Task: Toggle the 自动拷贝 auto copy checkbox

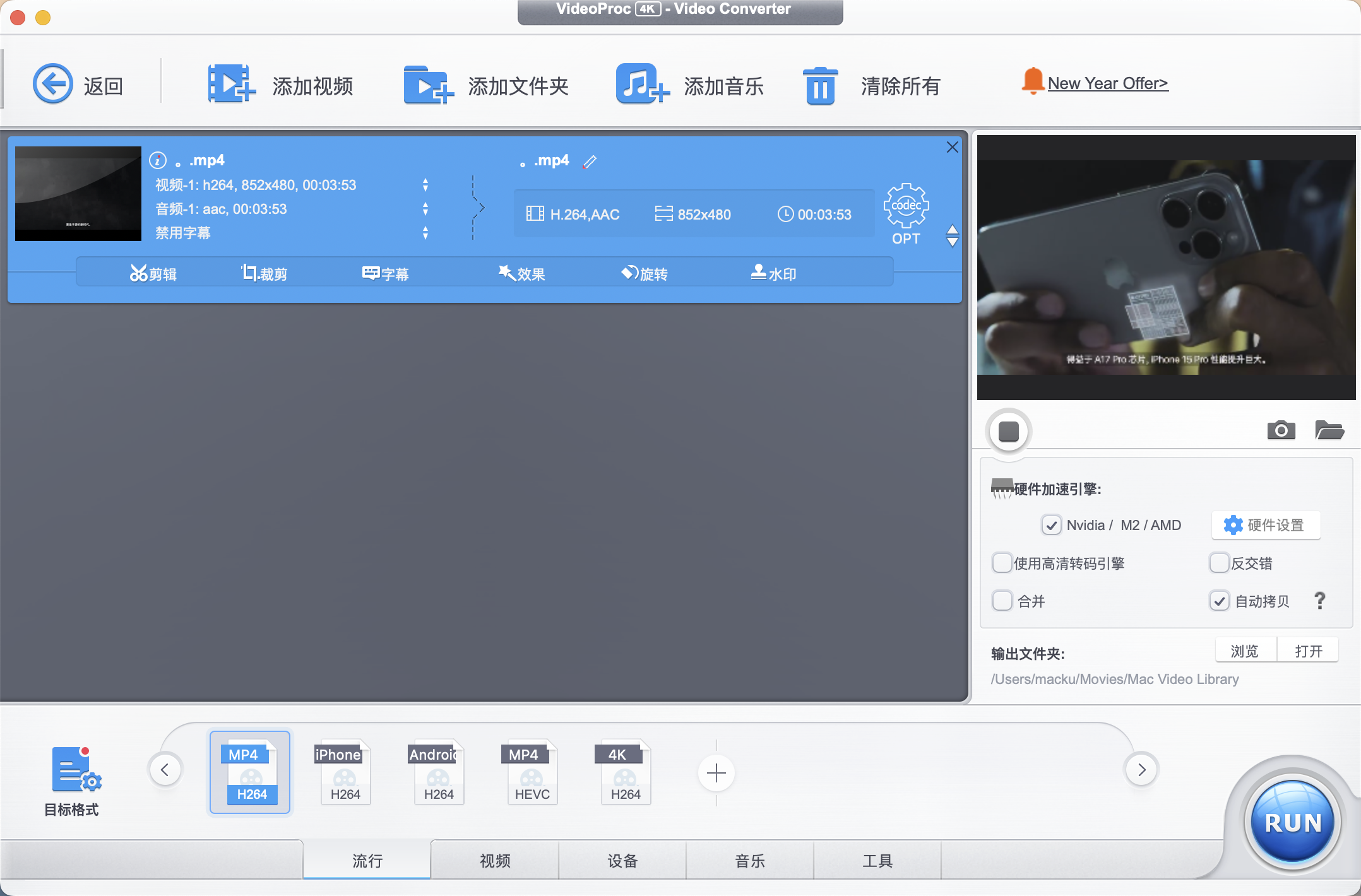Action: (1219, 601)
